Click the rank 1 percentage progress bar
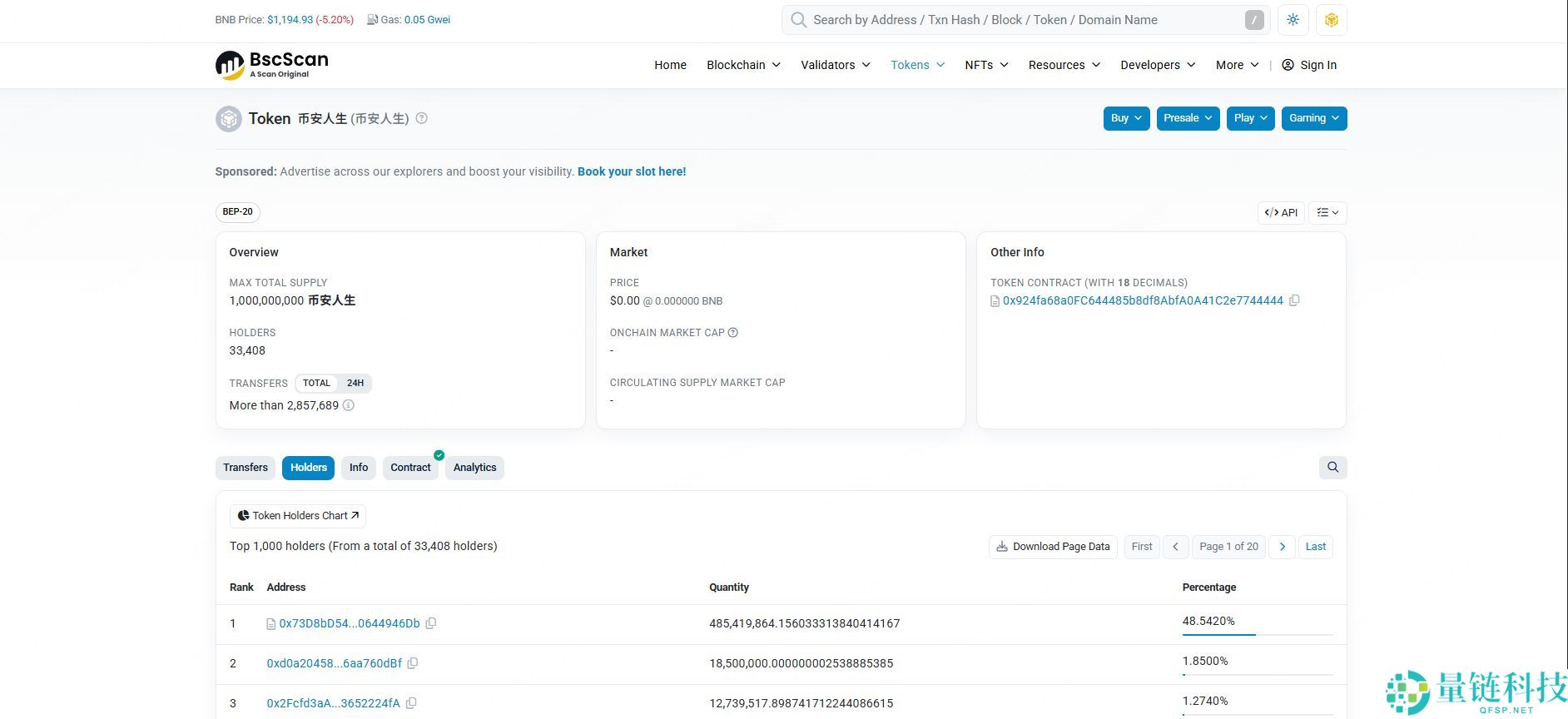Image resolution: width=1568 pixels, height=719 pixels. (1257, 635)
